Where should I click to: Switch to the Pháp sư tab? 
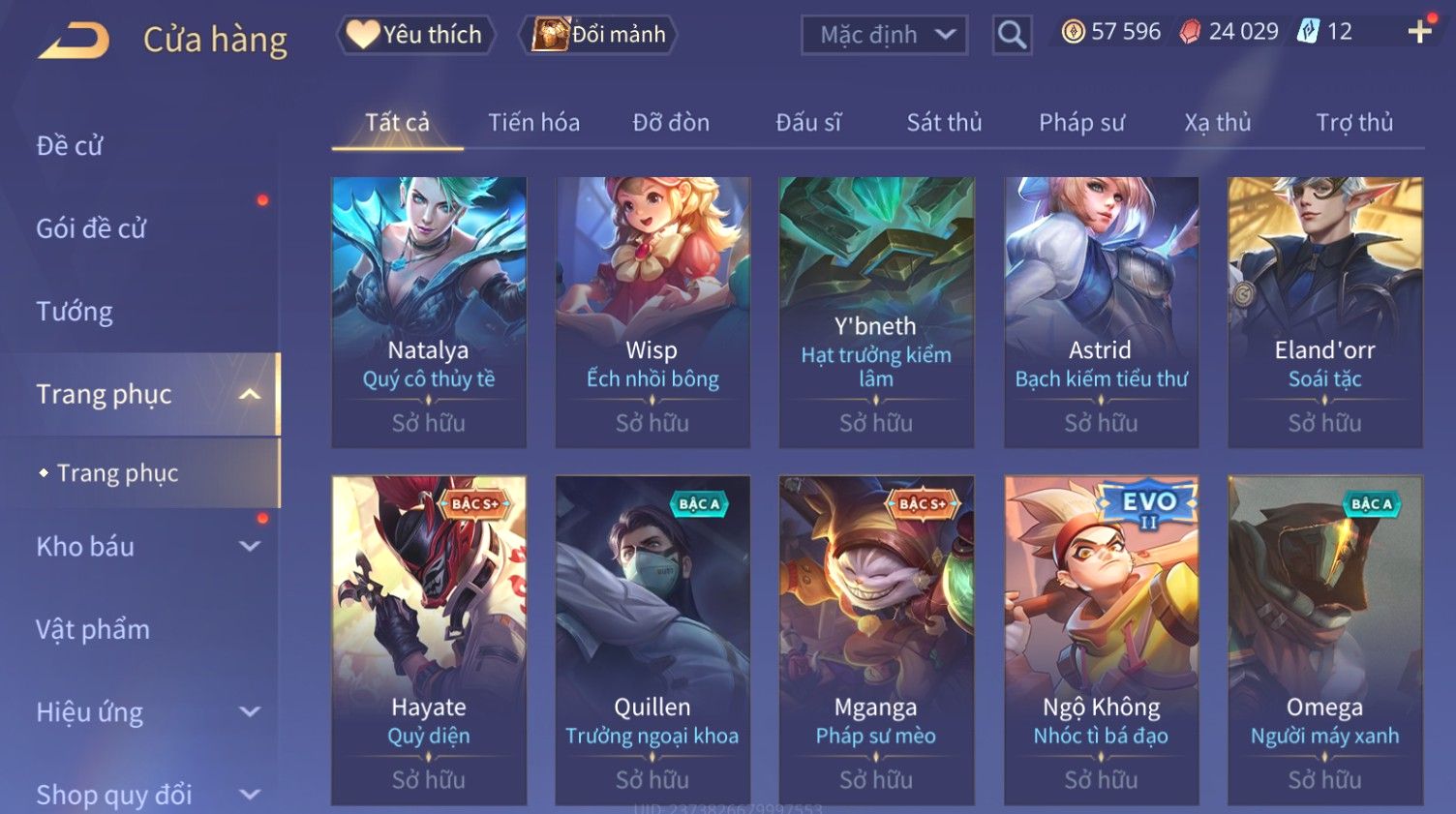pyautogui.click(x=1081, y=123)
